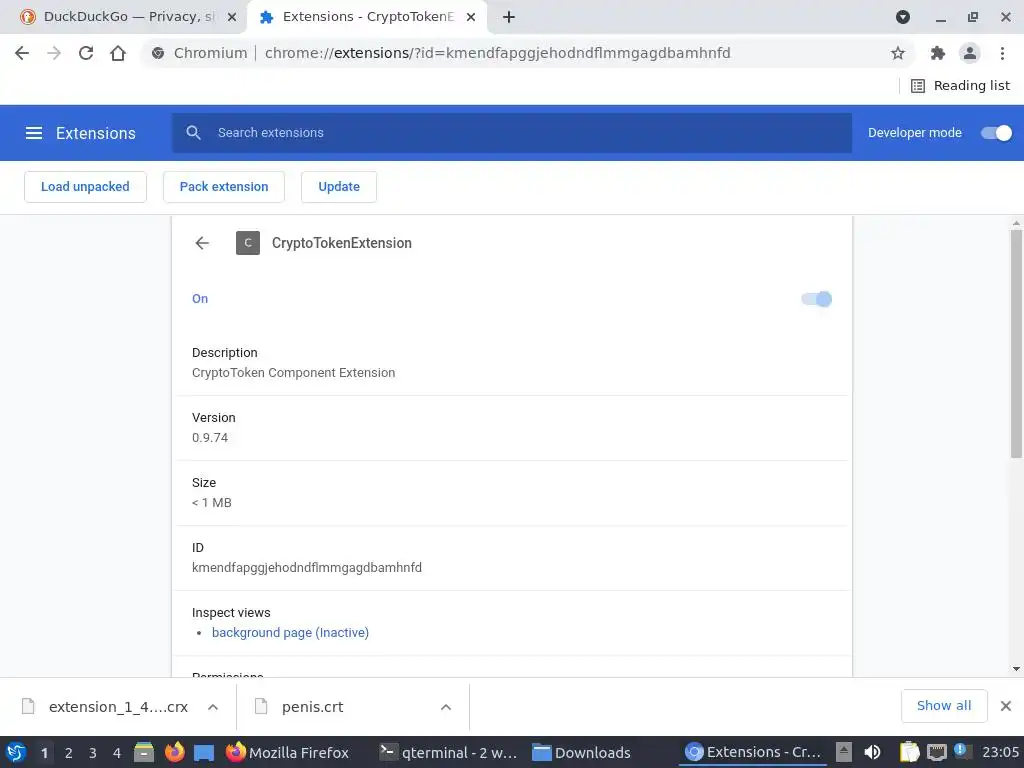Viewport: 1024px width, 768px height.
Task: Click the scrollbar down arrow
Action: 1016,669
